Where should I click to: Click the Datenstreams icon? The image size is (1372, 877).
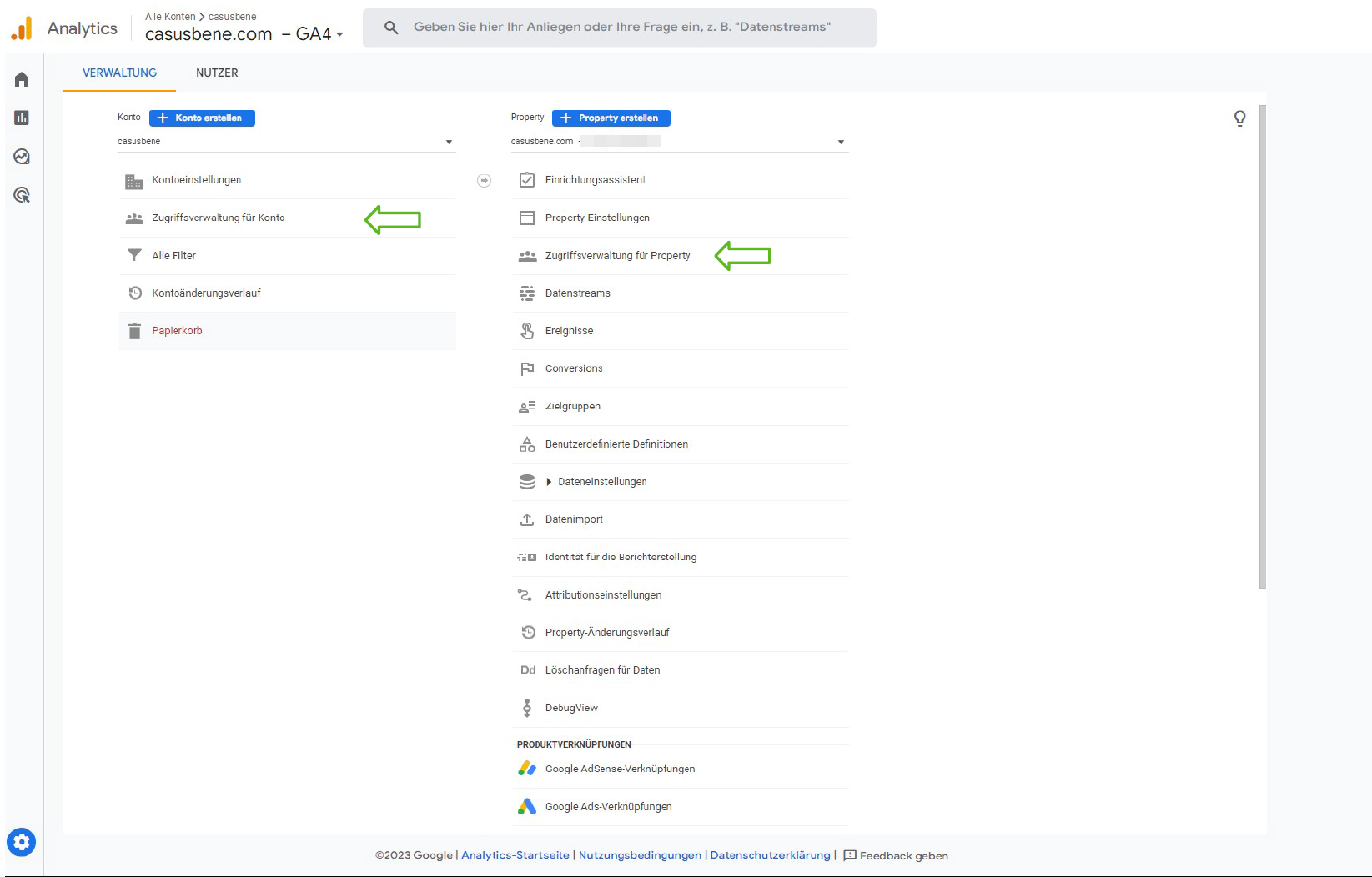[x=527, y=293]
